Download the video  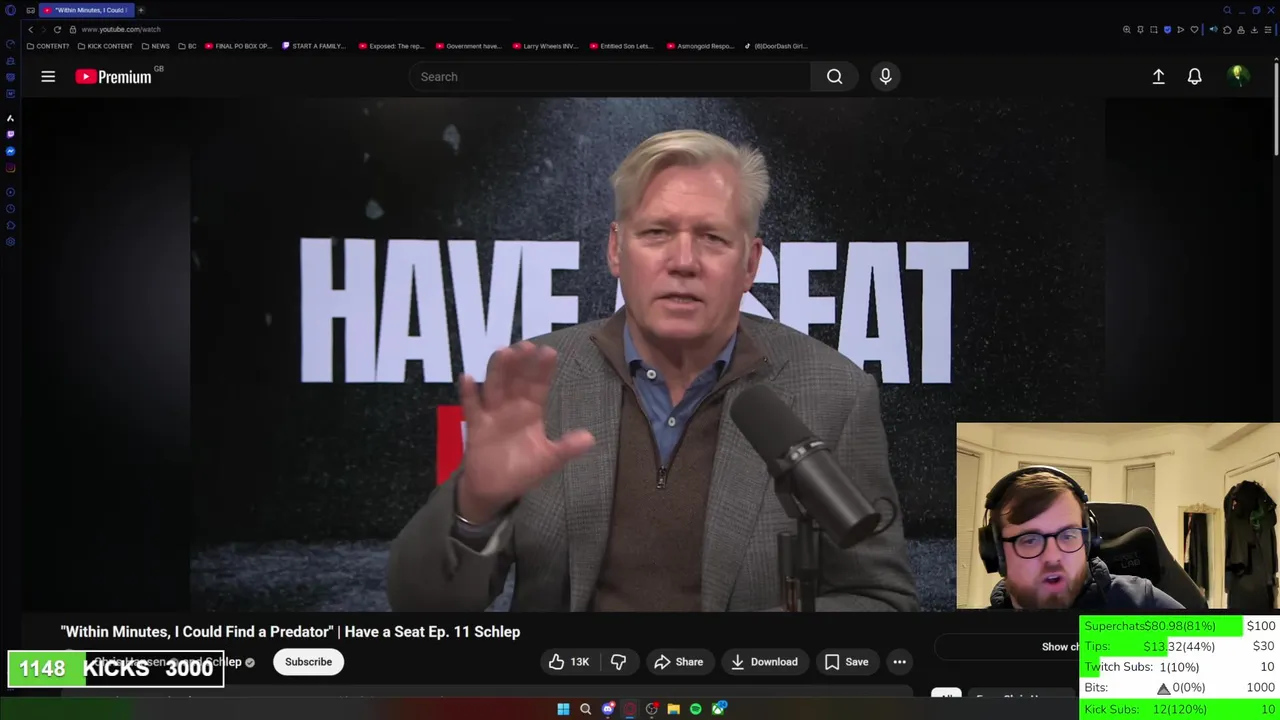(764, 661)
